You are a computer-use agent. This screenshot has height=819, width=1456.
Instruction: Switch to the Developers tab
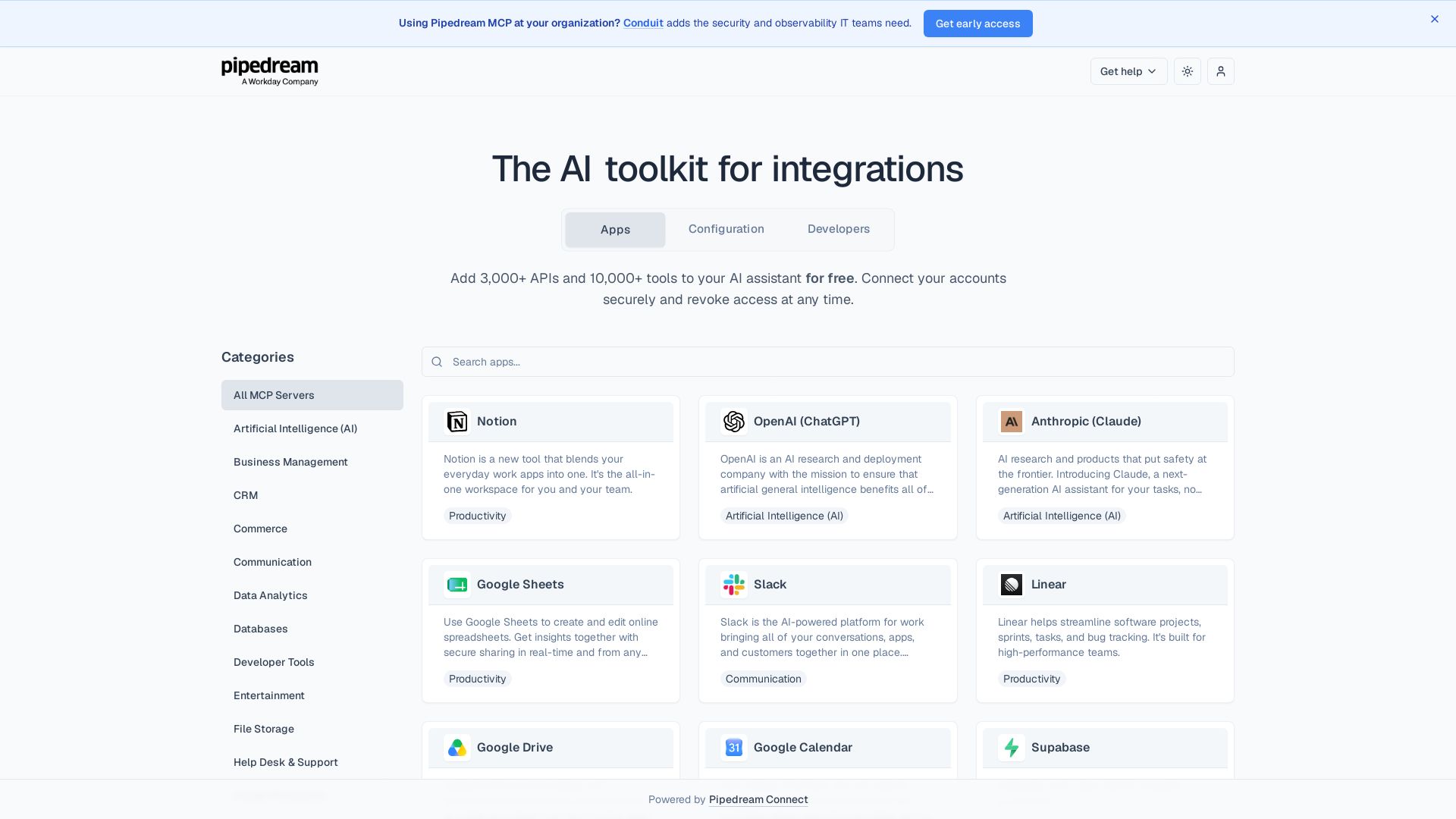click(x=839, y=229)
